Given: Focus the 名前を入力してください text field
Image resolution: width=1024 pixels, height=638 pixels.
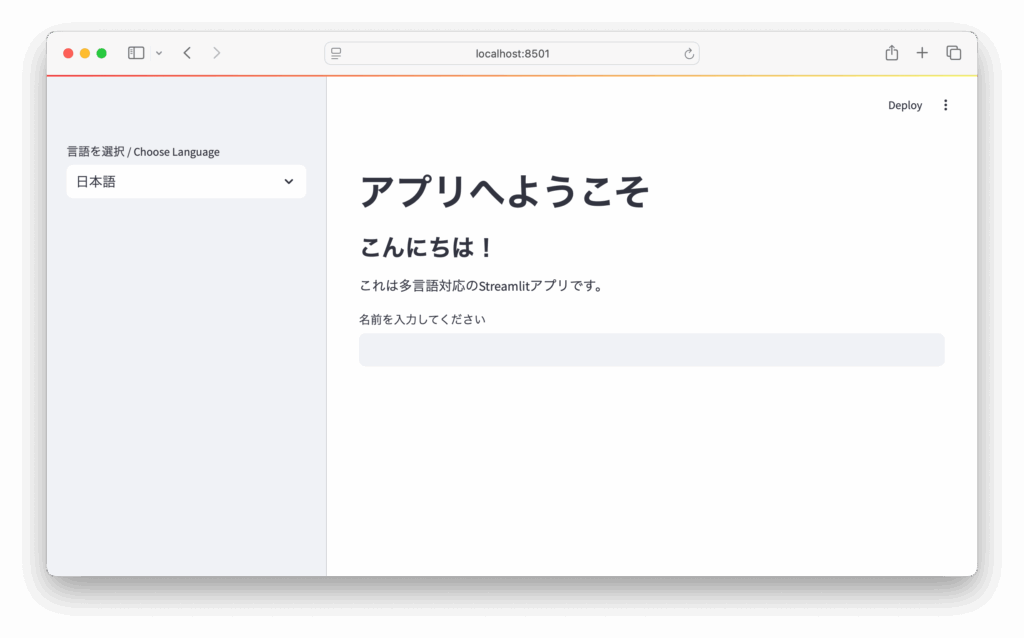Looking at the screenshot, I should click(x=651, y=350).
